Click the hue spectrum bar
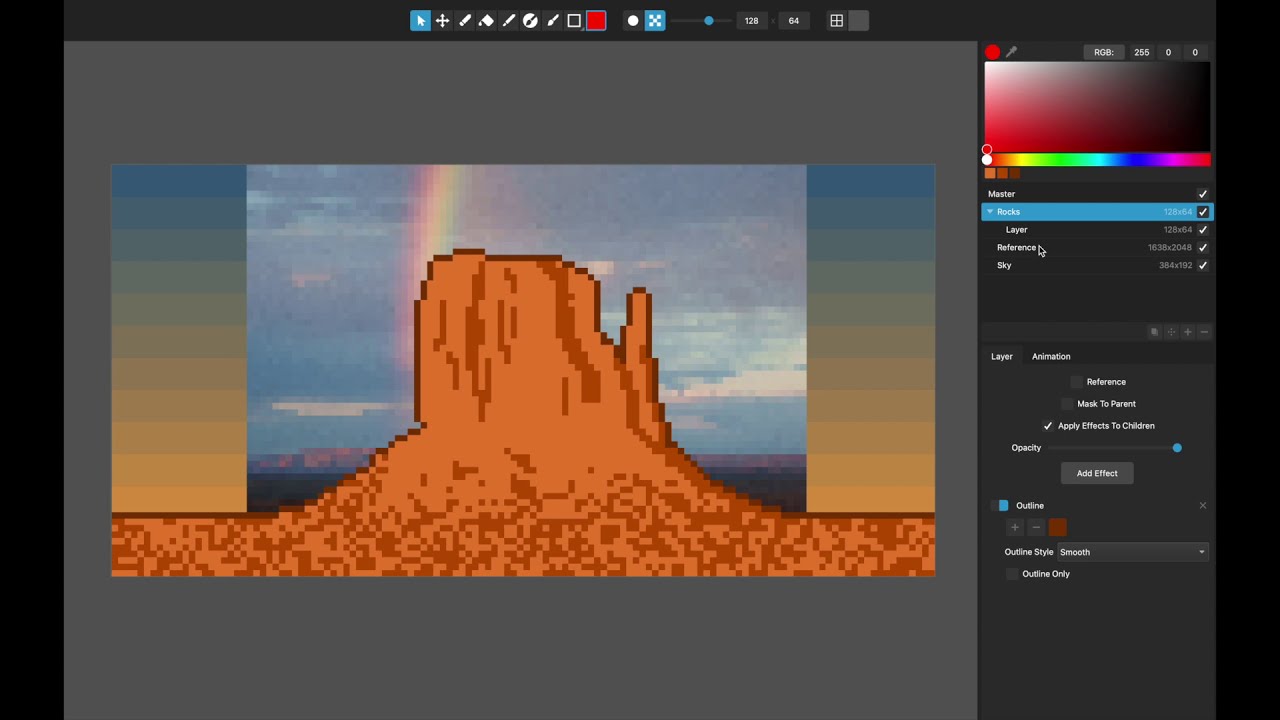This screenshot has width=1280, height=720. tap(1098, 160)
